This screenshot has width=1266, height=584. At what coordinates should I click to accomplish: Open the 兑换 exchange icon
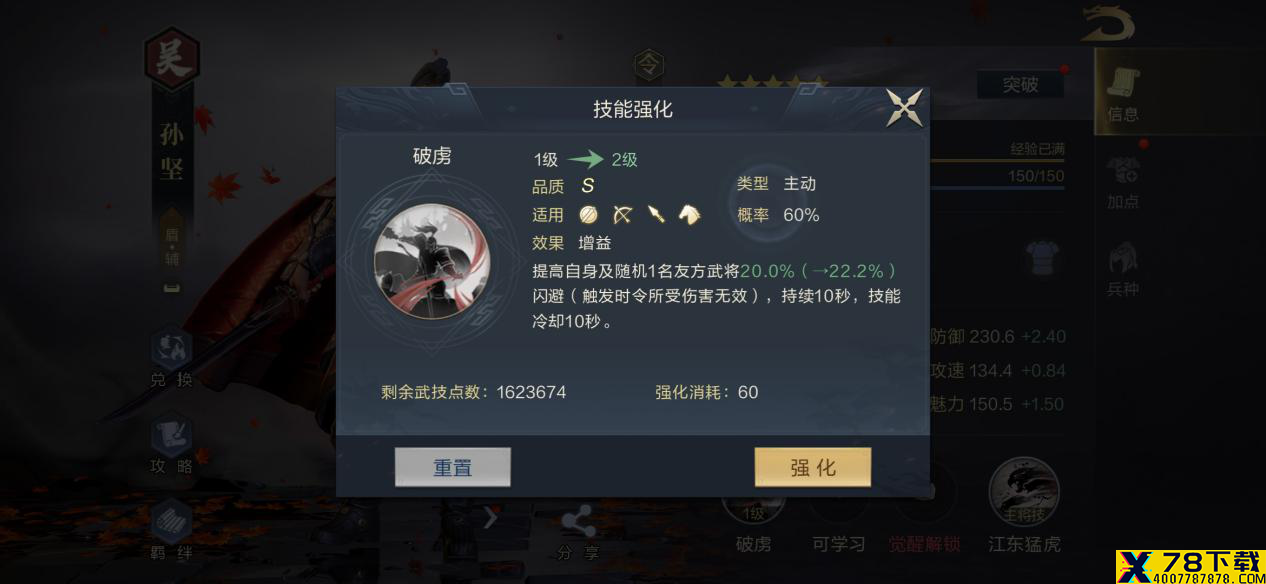click(x=171, y=358)
